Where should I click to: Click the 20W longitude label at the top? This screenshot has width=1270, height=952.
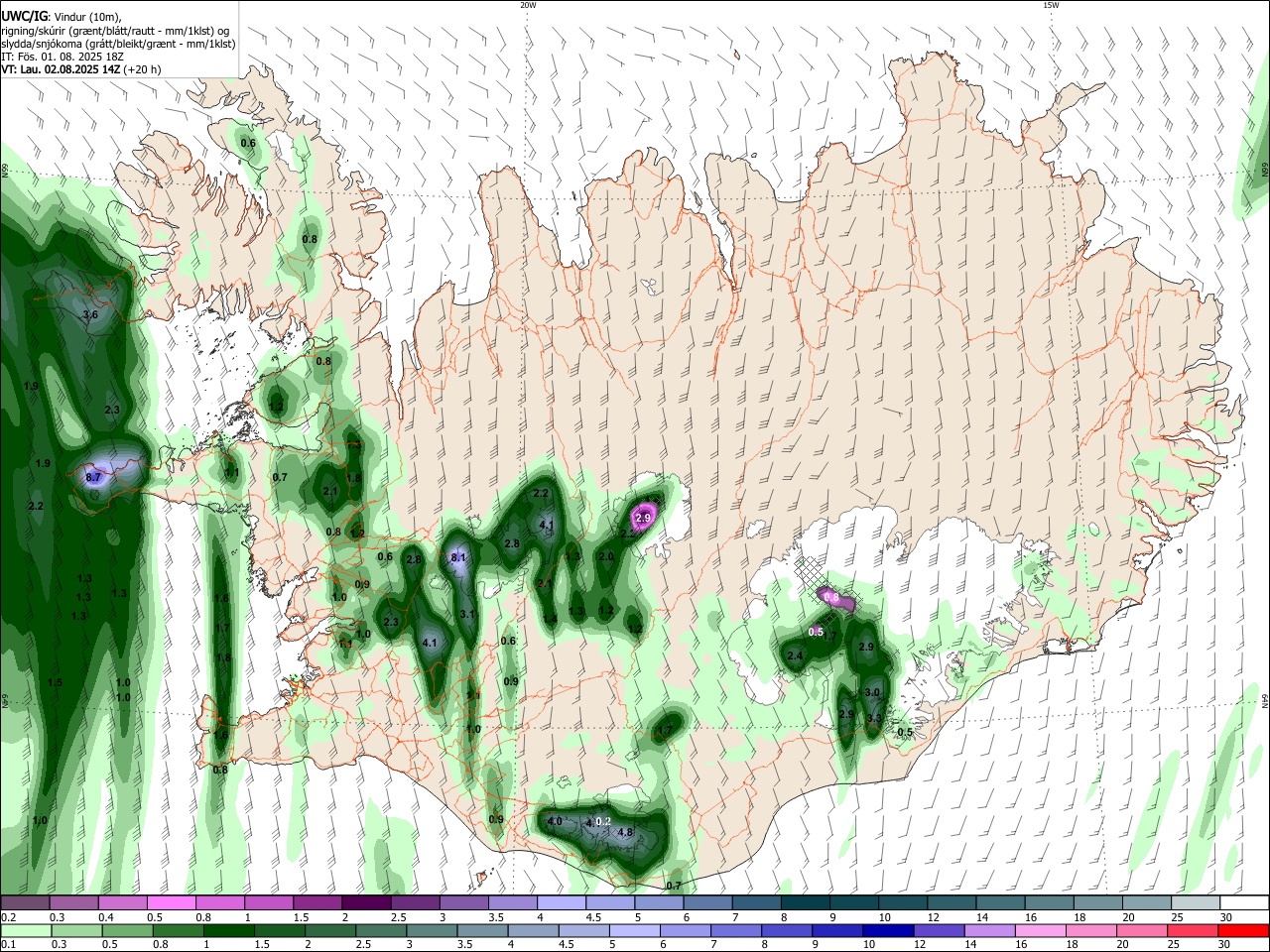(528, 5)
